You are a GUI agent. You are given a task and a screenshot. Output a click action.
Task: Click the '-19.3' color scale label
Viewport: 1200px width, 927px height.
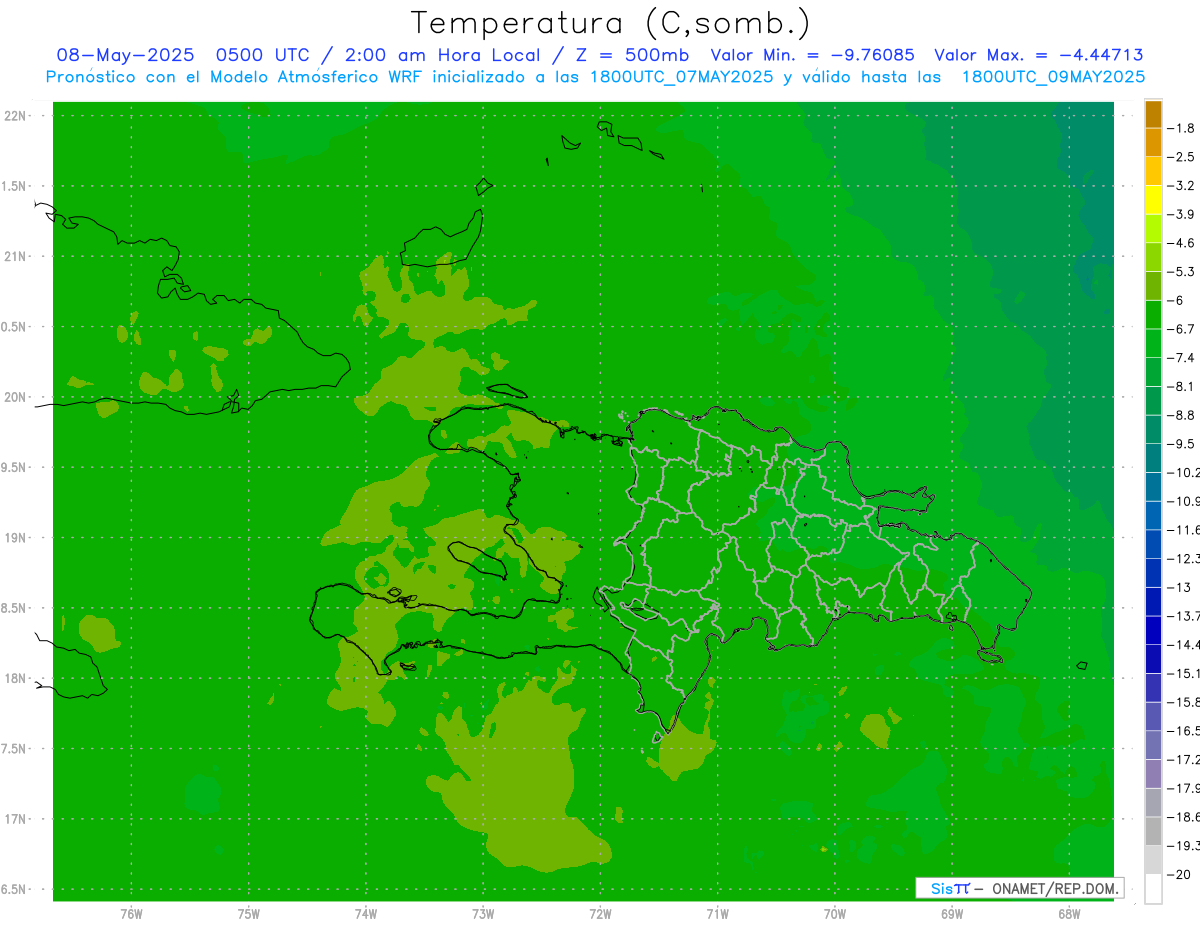1184,846
